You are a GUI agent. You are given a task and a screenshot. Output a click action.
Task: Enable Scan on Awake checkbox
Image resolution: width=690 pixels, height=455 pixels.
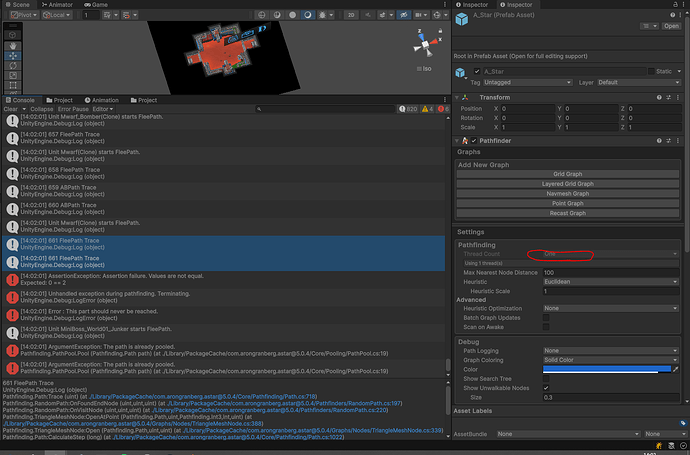point(546,327)
